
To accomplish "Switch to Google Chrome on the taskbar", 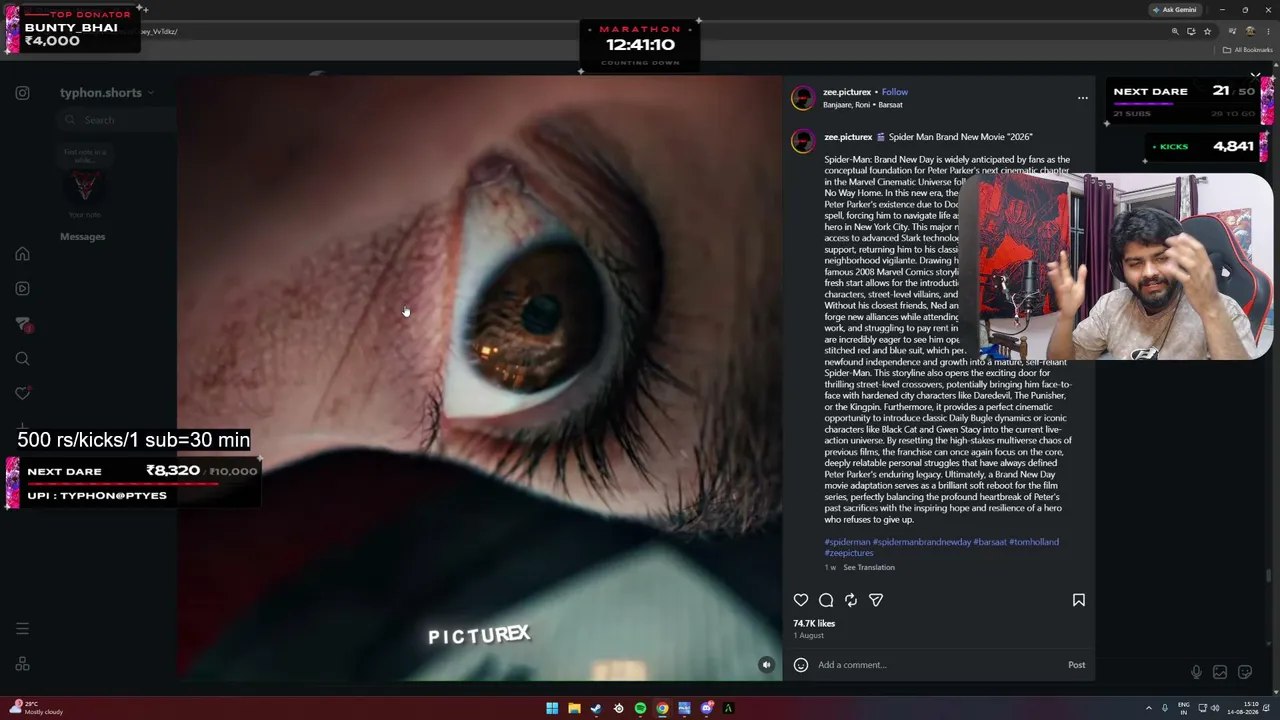I will pyautogui.click(x=662, y=709).
